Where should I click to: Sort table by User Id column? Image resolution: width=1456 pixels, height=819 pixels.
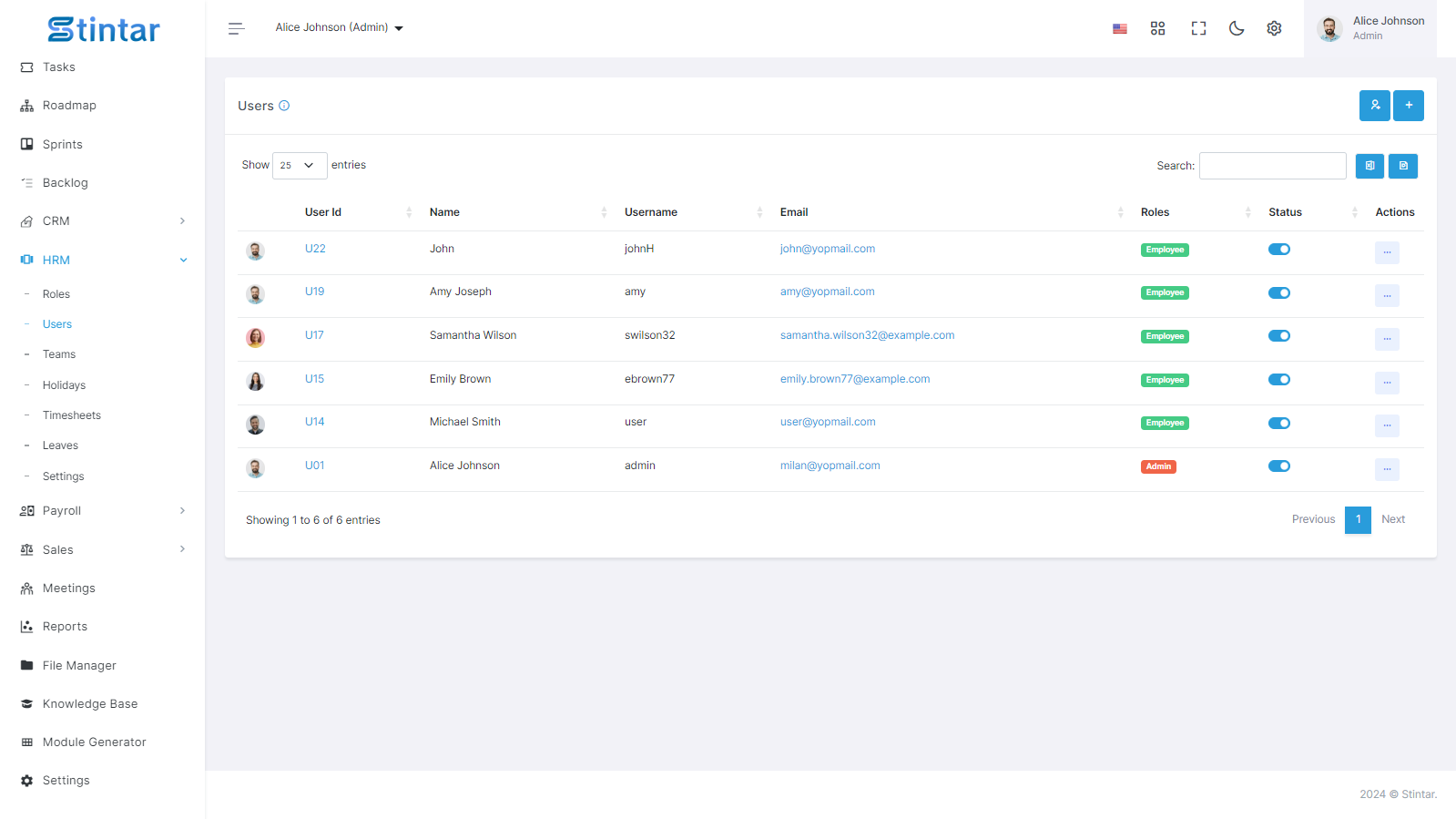click(x=358, y=212)
